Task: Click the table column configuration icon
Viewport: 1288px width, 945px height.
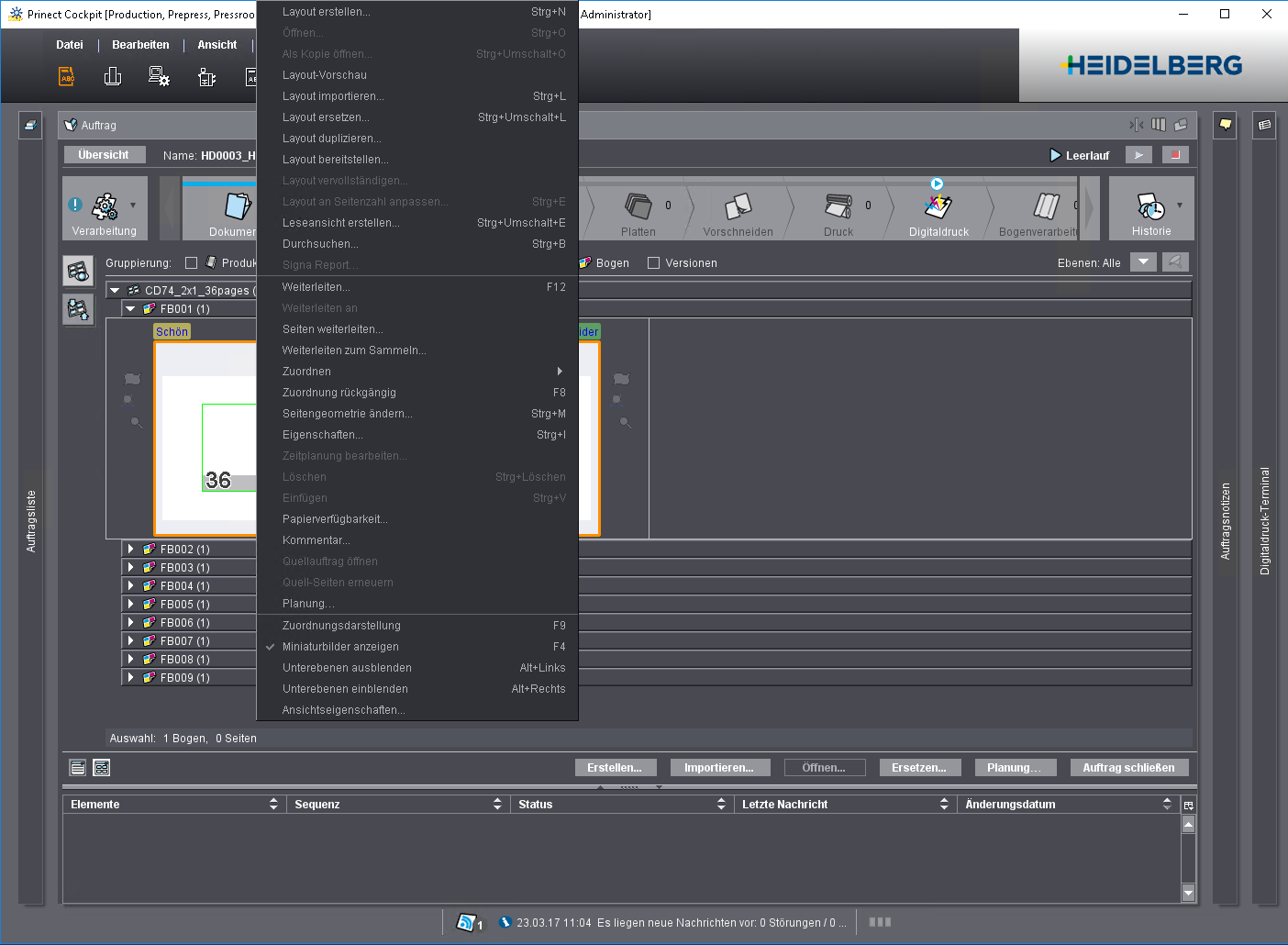Action: pos(1188,805)
